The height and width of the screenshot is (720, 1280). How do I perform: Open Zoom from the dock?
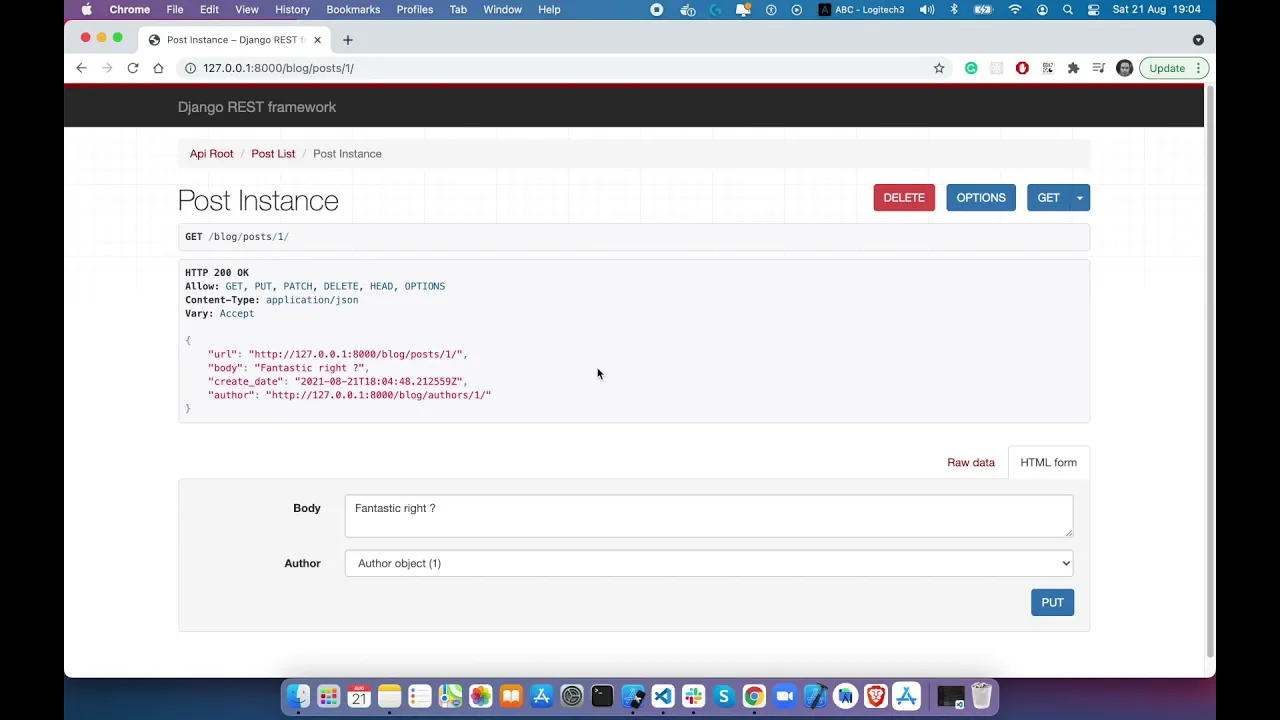[785, 696]
